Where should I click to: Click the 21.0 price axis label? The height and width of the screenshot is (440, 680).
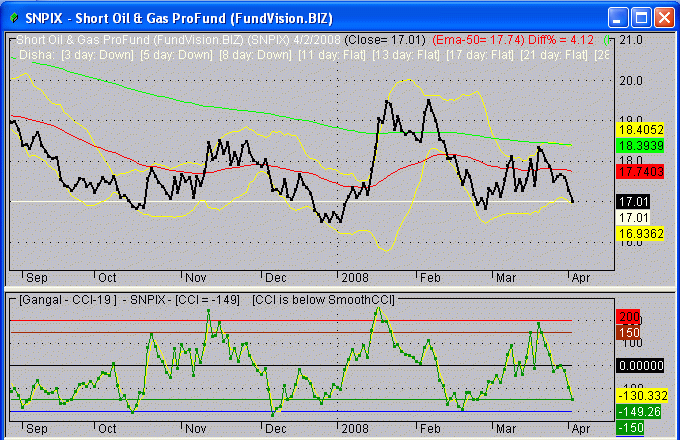point(631,40)
